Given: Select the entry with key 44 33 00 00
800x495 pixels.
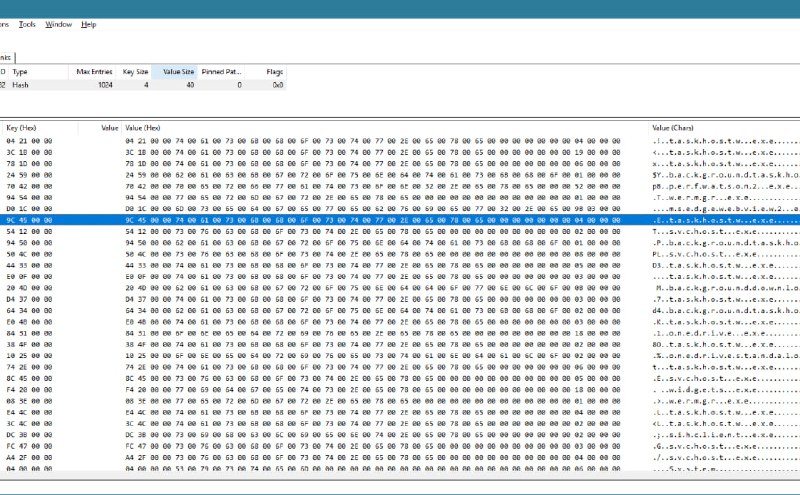Looking at the screenshot, I should [x=29, y=265].
